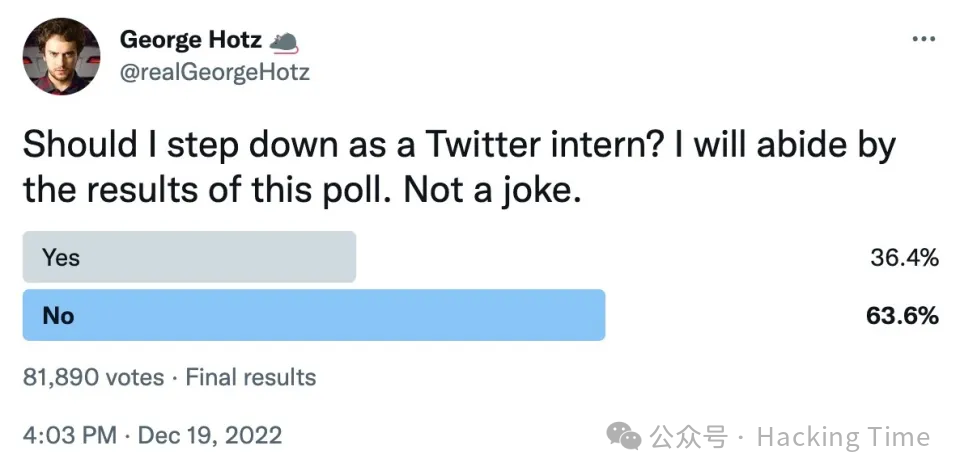Open the 4:03 PM timestamp
960x475 pixels.
pos(68,436)
